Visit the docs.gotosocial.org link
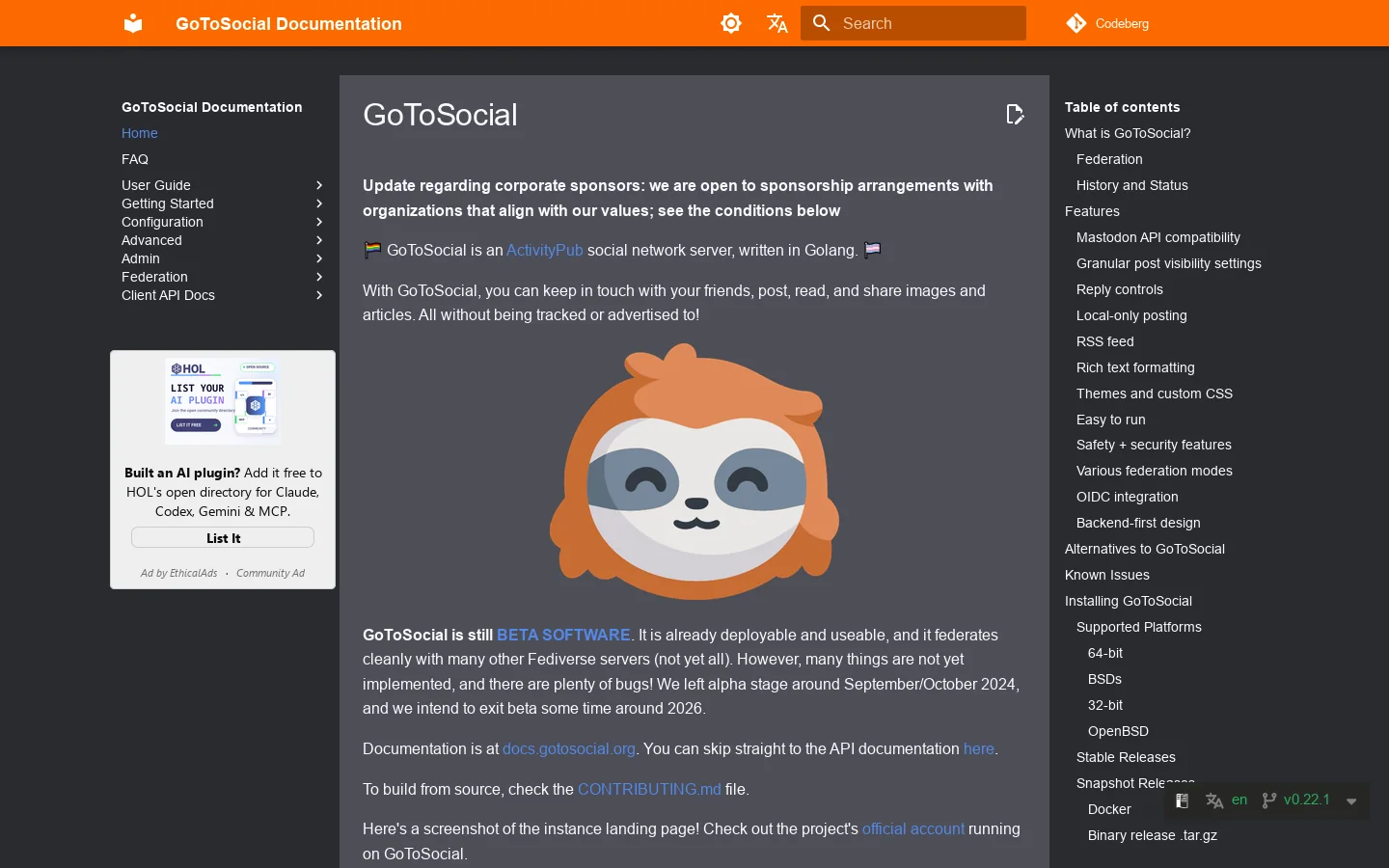Image resolution: width=1389 pixels, height=868 pixels. [x=569, y=748]
